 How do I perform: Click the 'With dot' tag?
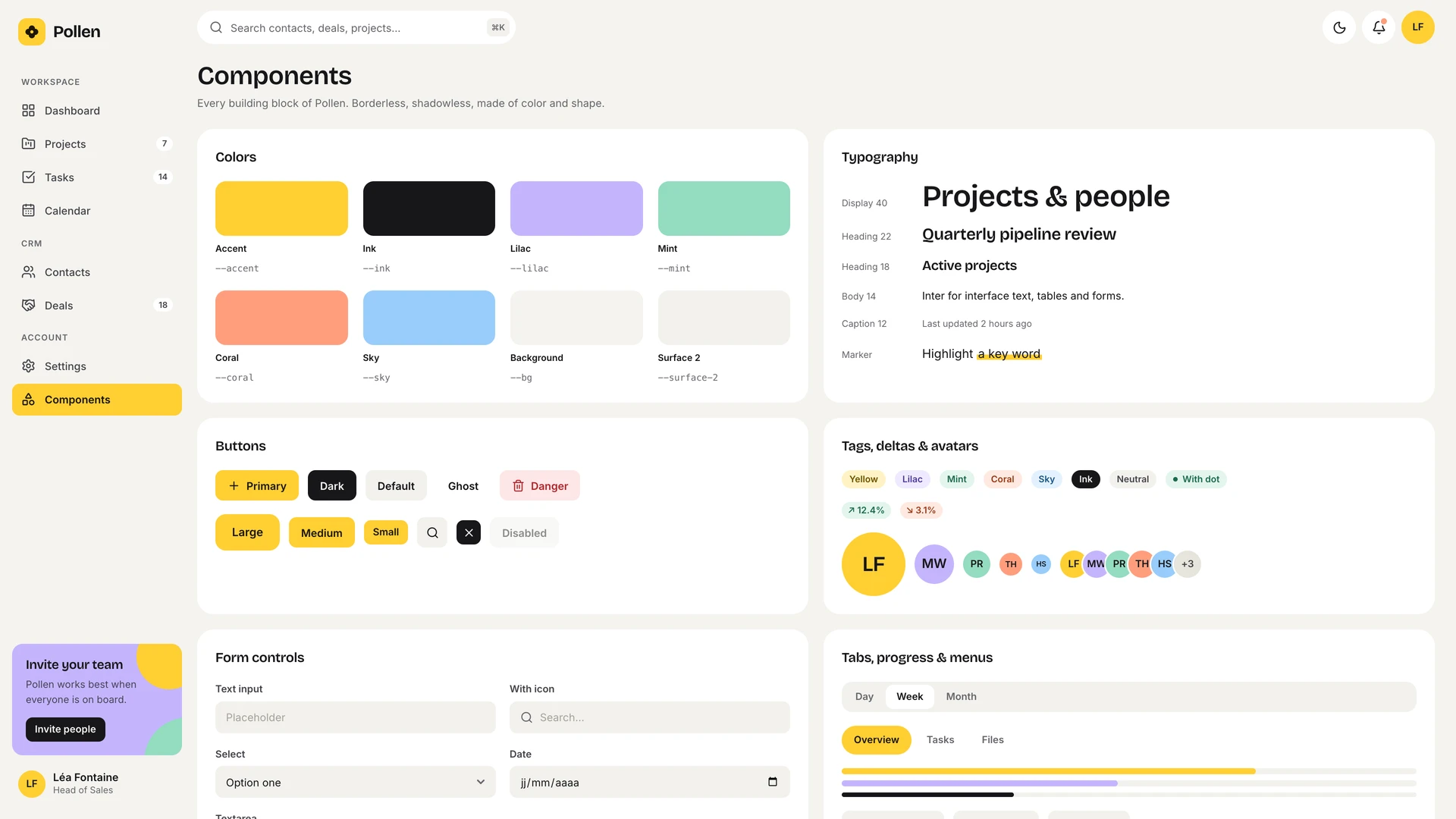tap(1196, 479)
